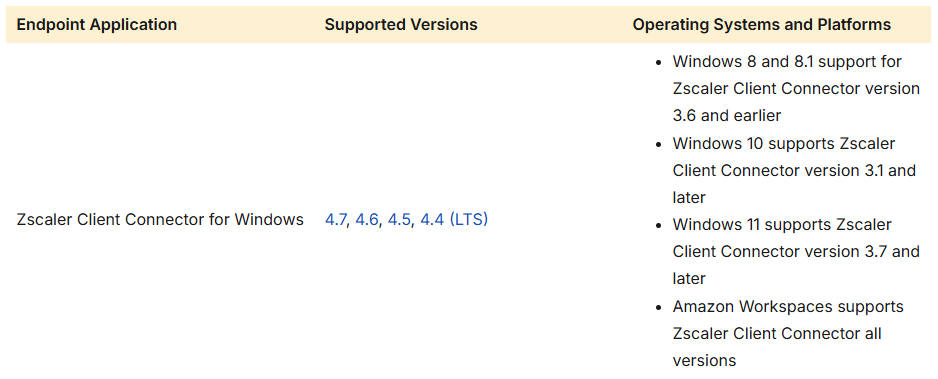
Task: Open the 4.7 version link
Action: [335, 220]
